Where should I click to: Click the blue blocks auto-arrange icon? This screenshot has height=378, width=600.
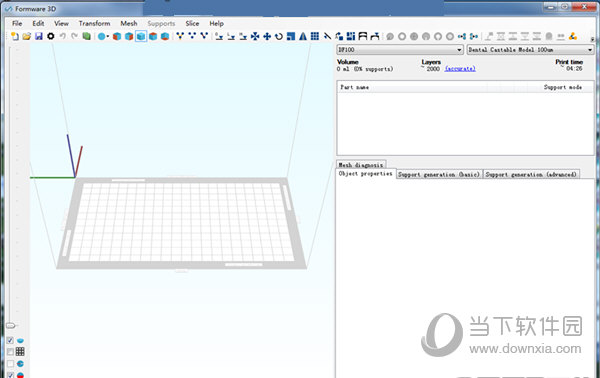[351, 36]
